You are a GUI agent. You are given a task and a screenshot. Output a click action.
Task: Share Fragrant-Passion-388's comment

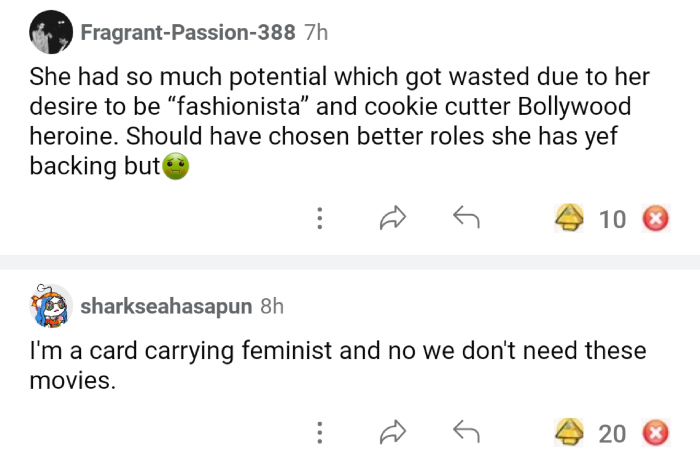[x=393, y=218]
